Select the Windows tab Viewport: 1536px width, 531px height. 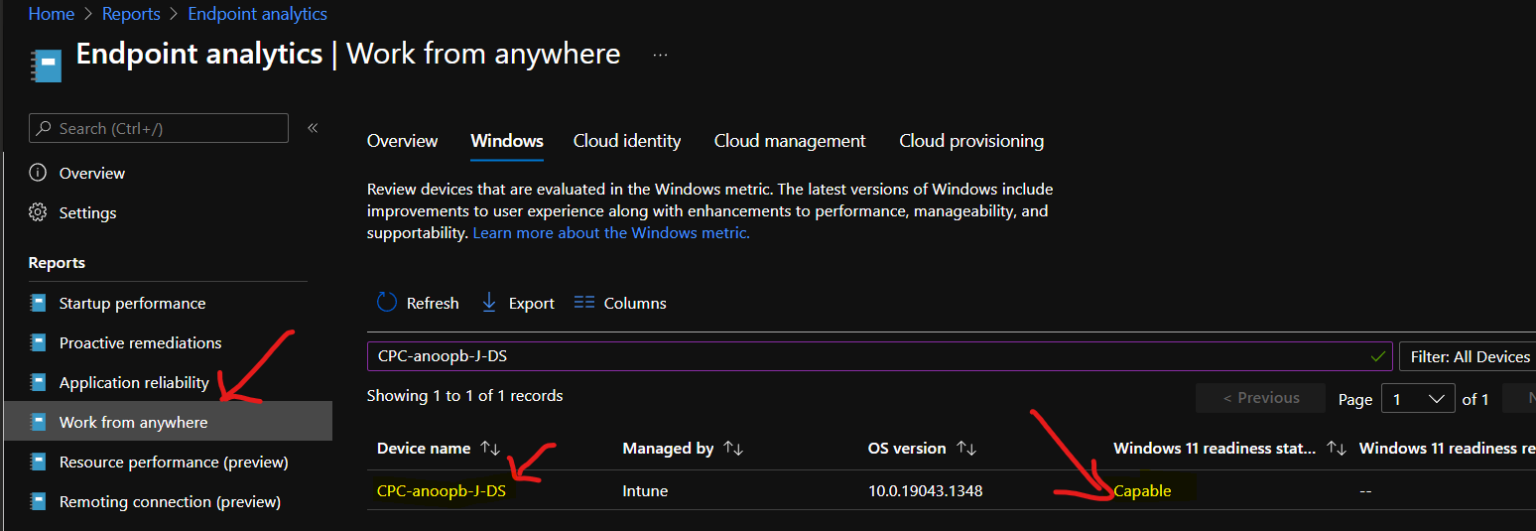point(507,141)
